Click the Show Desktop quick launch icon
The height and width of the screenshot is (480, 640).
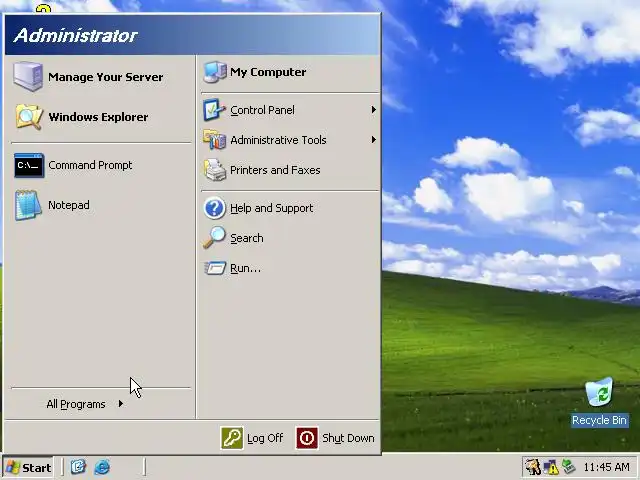78,467
